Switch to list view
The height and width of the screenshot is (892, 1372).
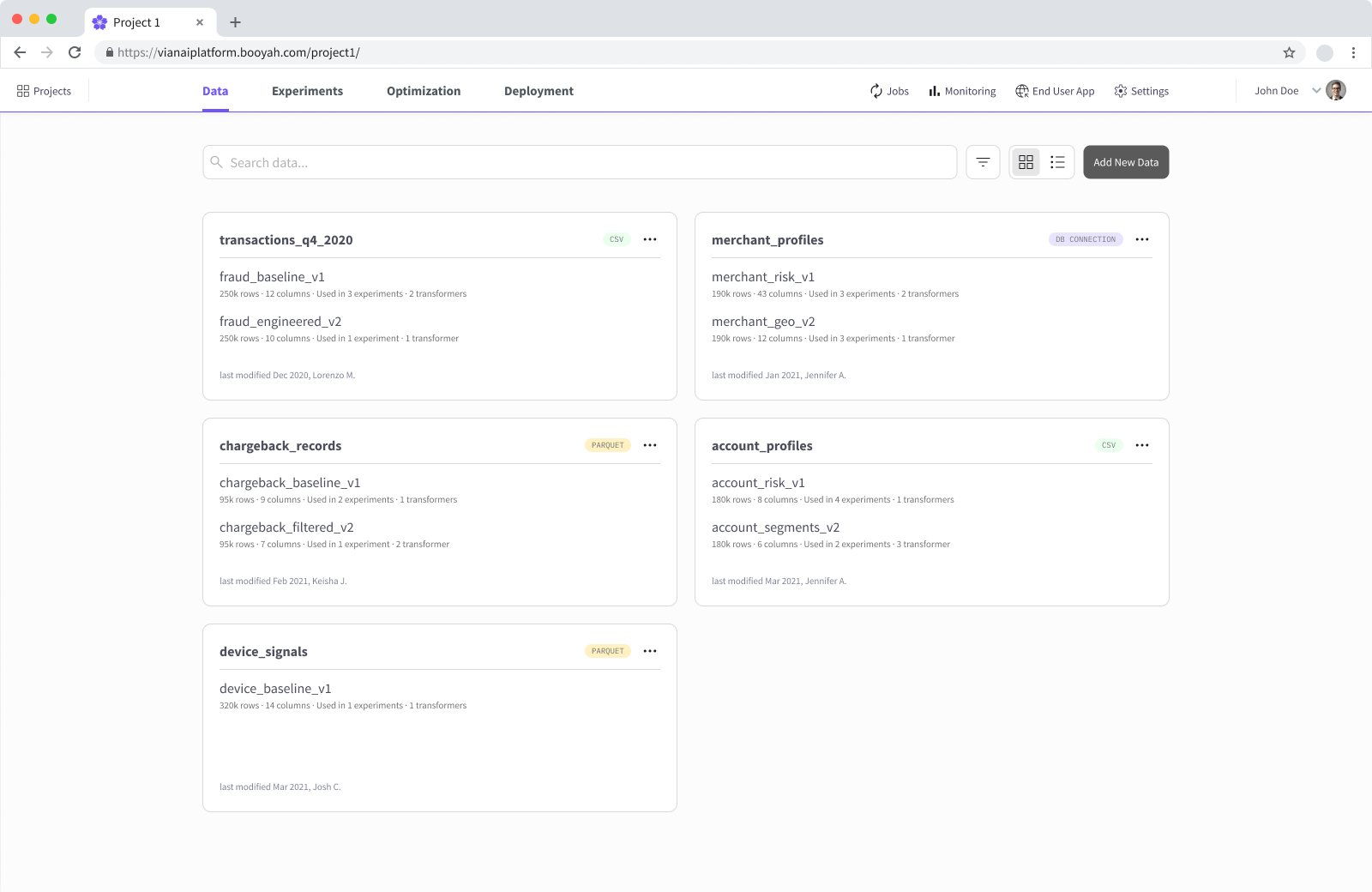1057,162
